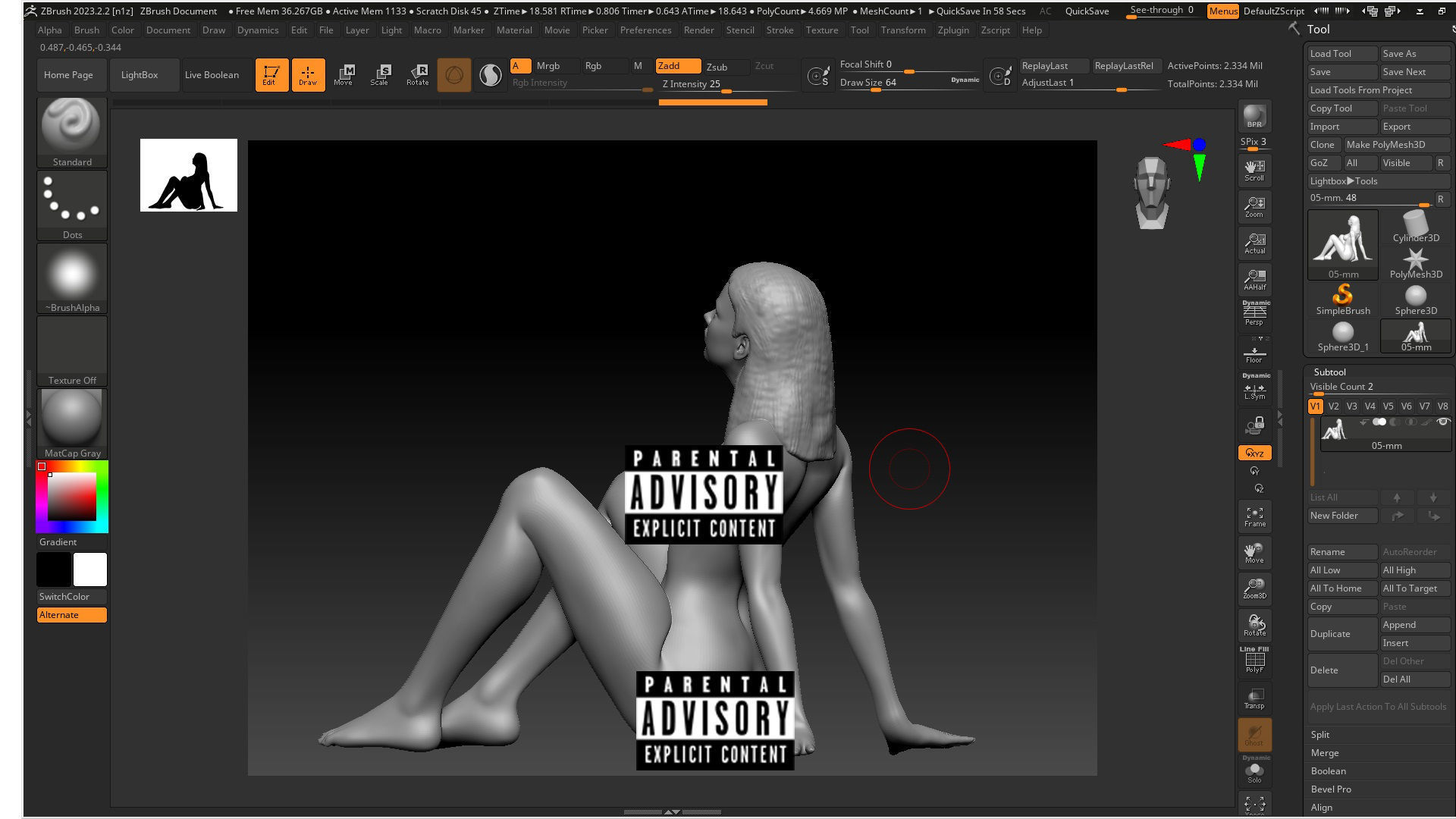Open the Stroke menu
The image size is (1456, 819).
tap(780, 30)
